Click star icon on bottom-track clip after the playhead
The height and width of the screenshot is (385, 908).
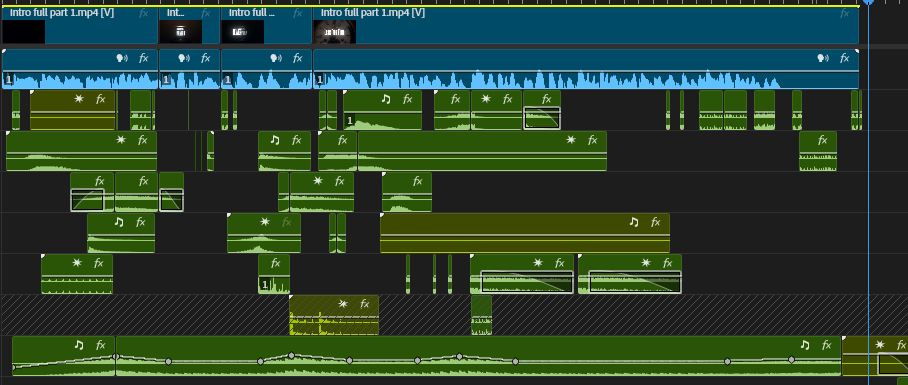pyautogui.click(x=880, y=345)
